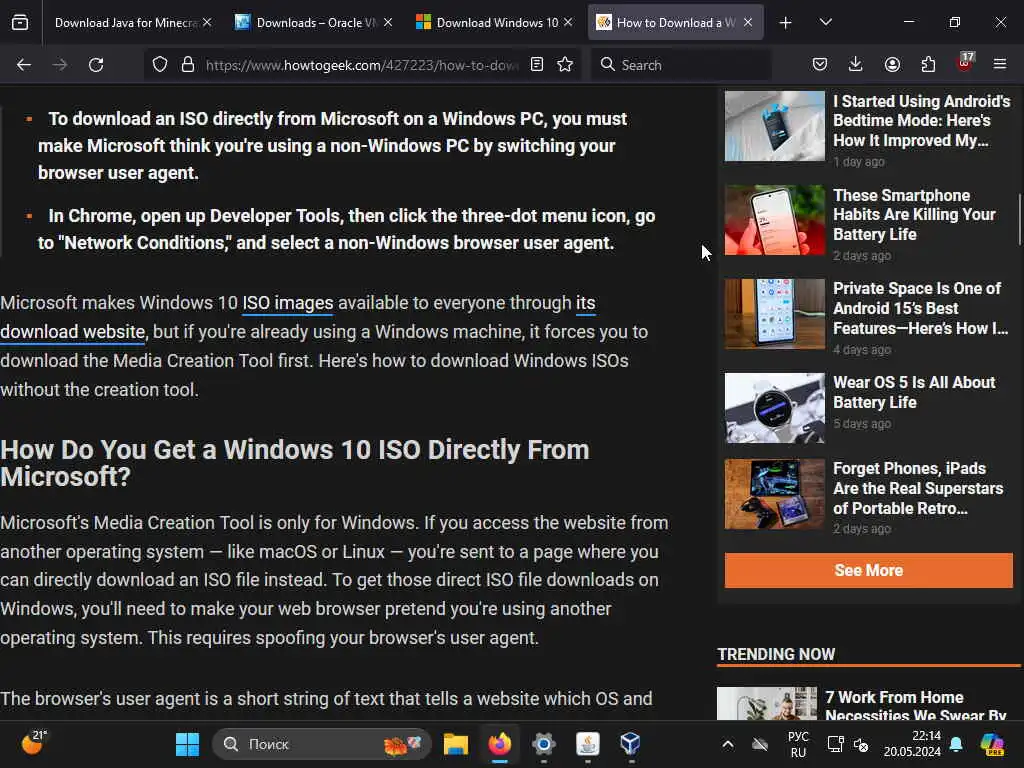
Task: Toggle Reader View for this article
Action: point(537,64)
